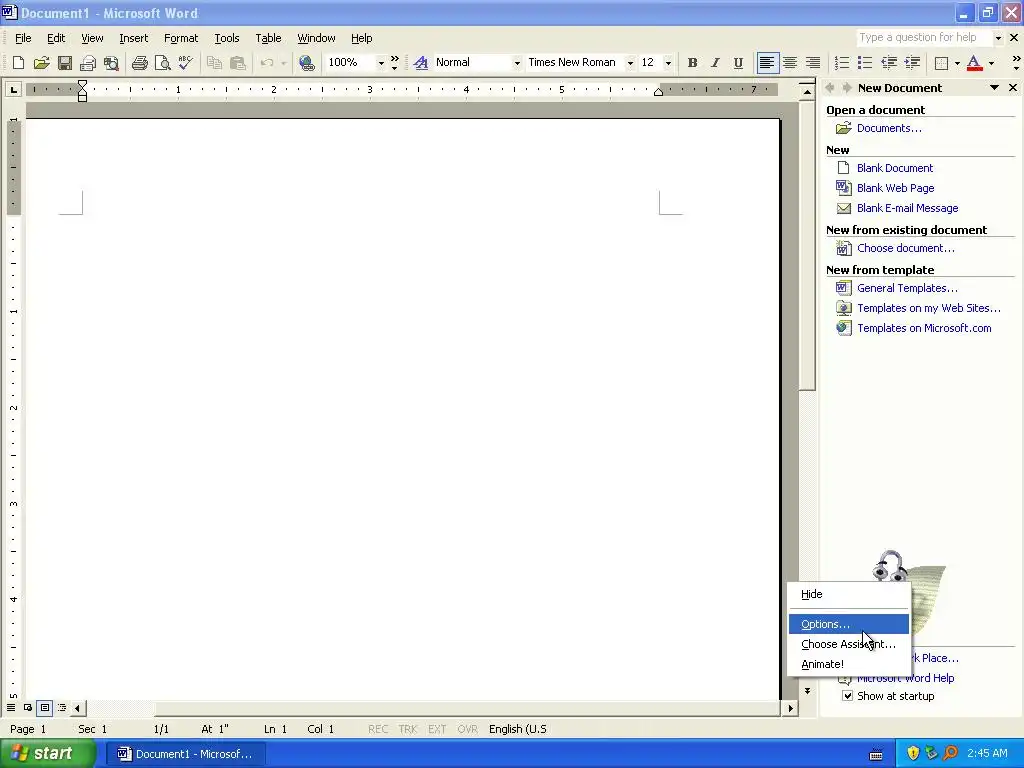Viewport: 1024px width, 768px height.
Task: Click the task pane back arrow
Action: 830,88
